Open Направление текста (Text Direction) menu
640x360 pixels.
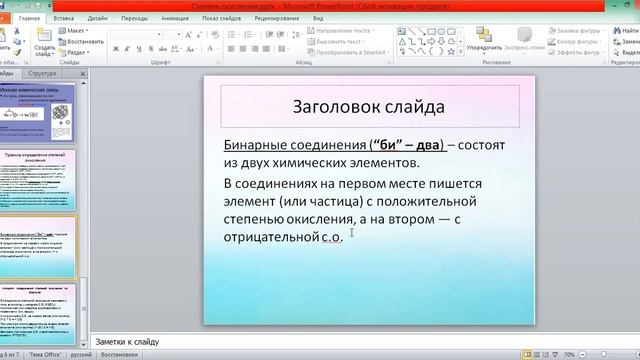click(x=341, y=31)
